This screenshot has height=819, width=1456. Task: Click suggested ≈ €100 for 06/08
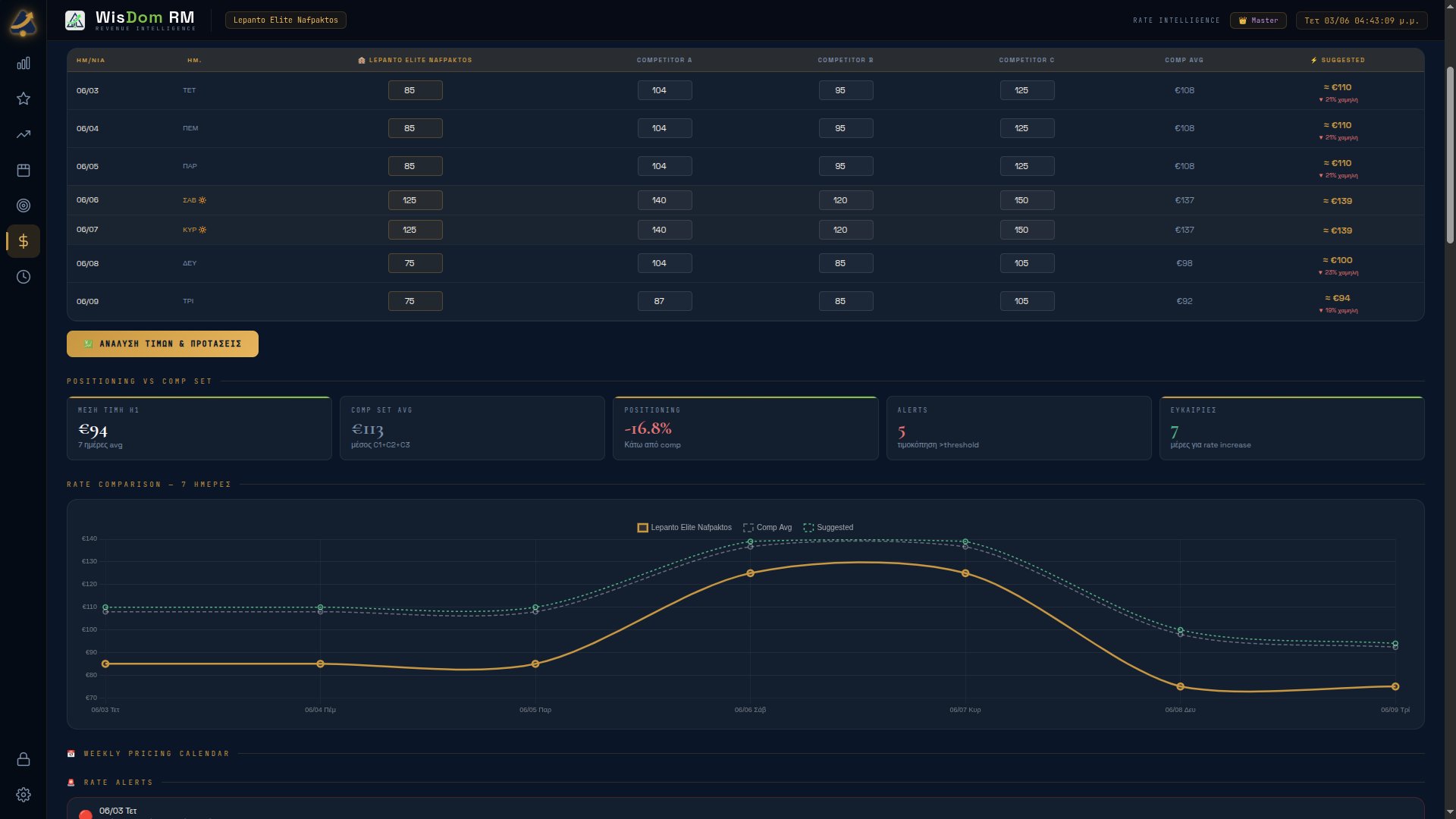point(1338,260)
